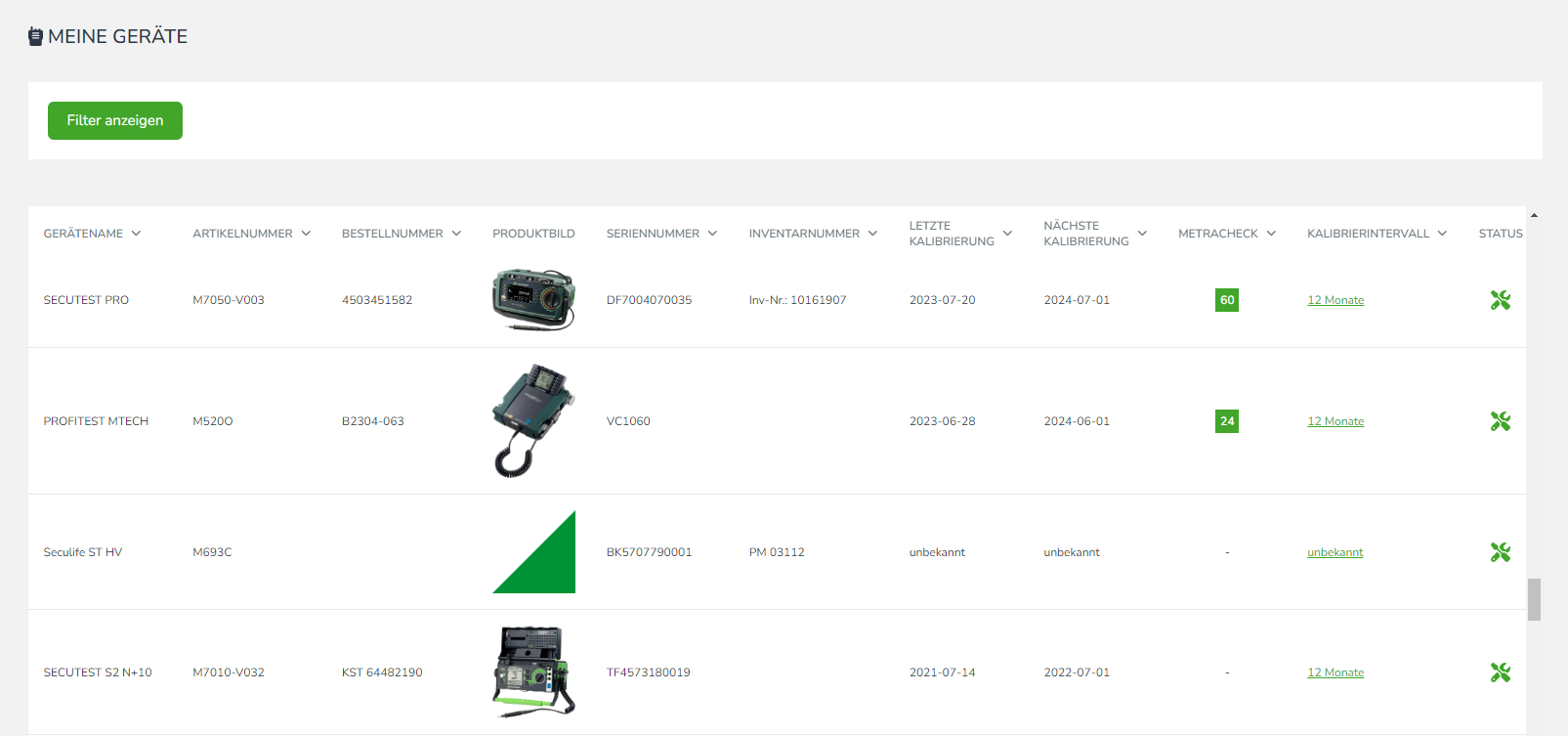Sort by Nächste Kalibrierung chevron
This screenshot has height=736, width=1568.
[x=1142, y=234]
